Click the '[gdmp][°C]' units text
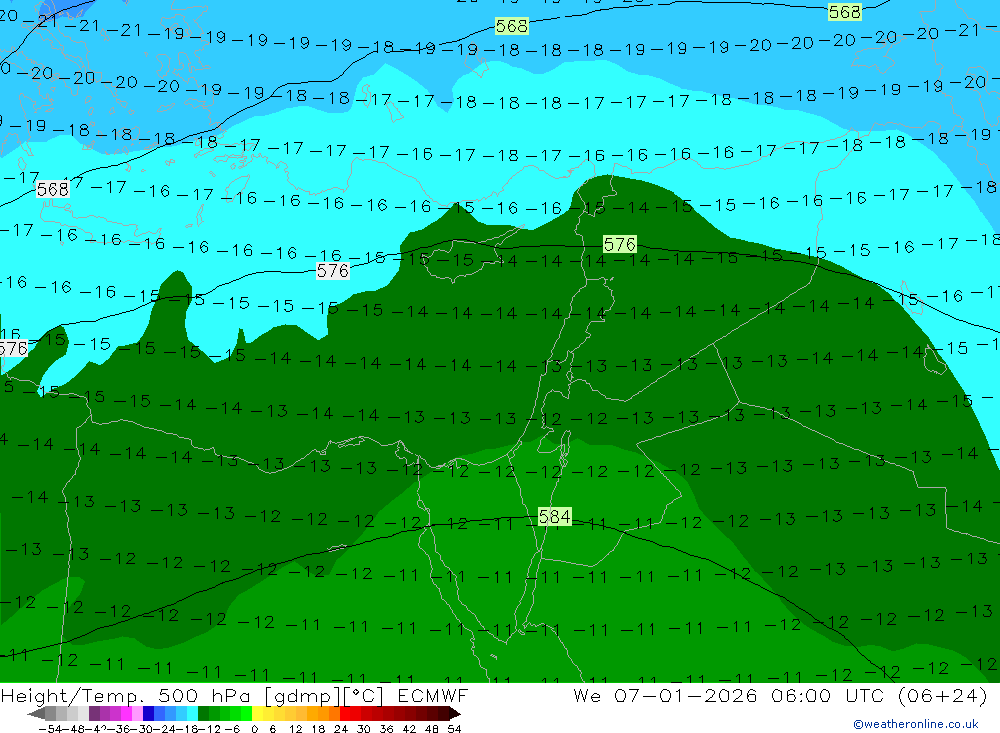The image size is (1000, 733). pyautogui.click(x=324, y=695)
